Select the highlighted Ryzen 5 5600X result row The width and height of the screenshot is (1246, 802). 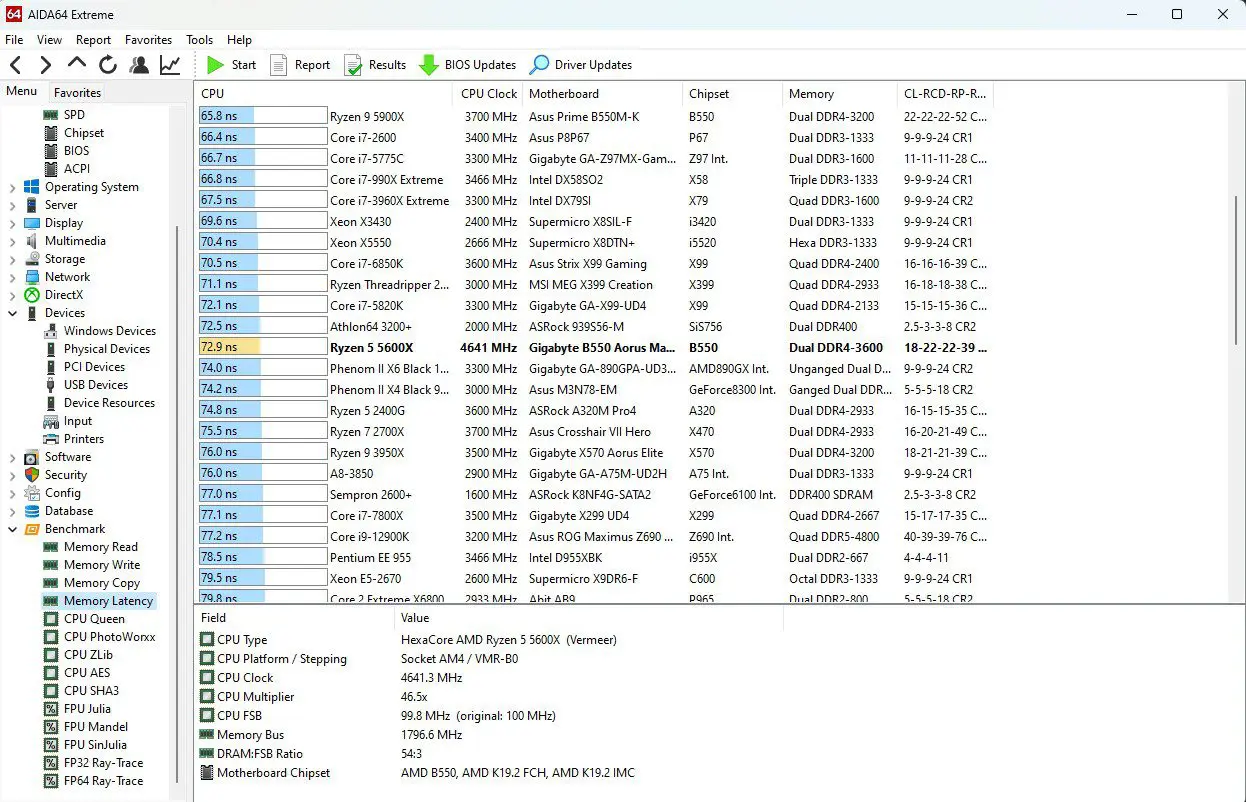(x=593, y=347)
